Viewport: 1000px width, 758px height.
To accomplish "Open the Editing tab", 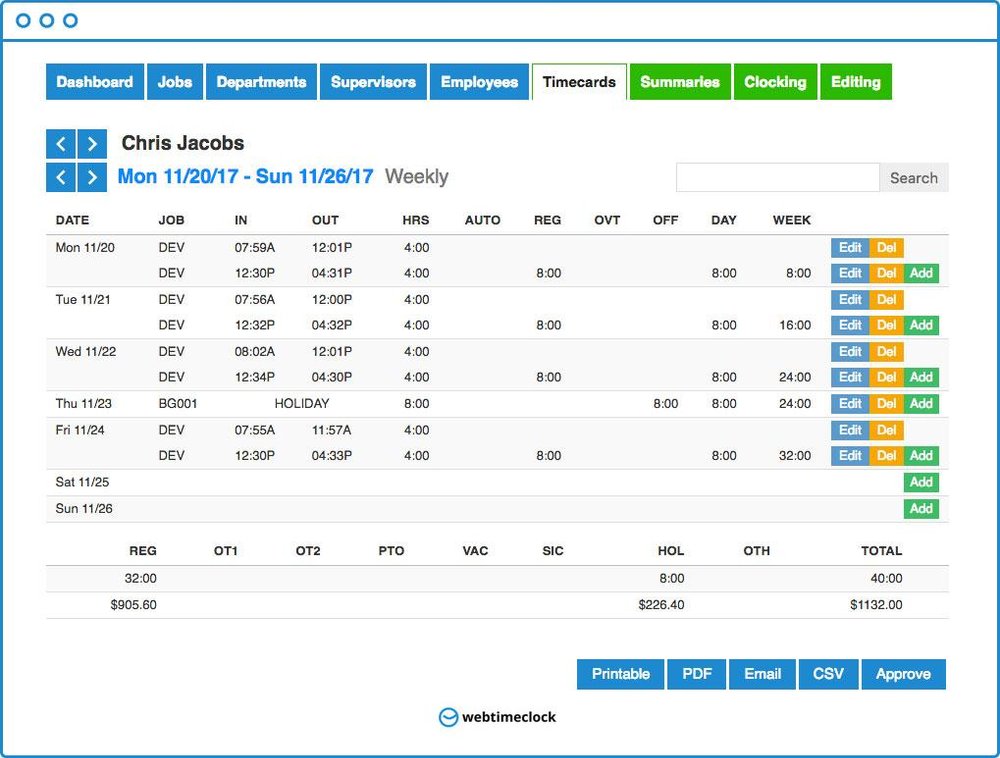I will coord(855,82).
